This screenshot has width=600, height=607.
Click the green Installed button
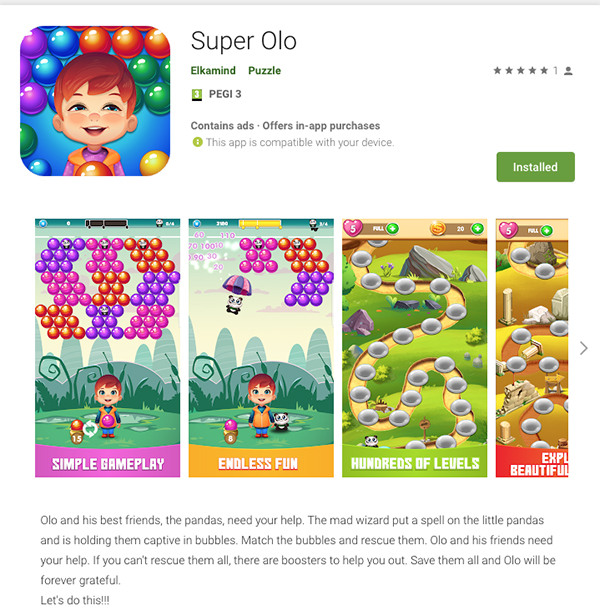pyautogui.click(x=535, y=167)
